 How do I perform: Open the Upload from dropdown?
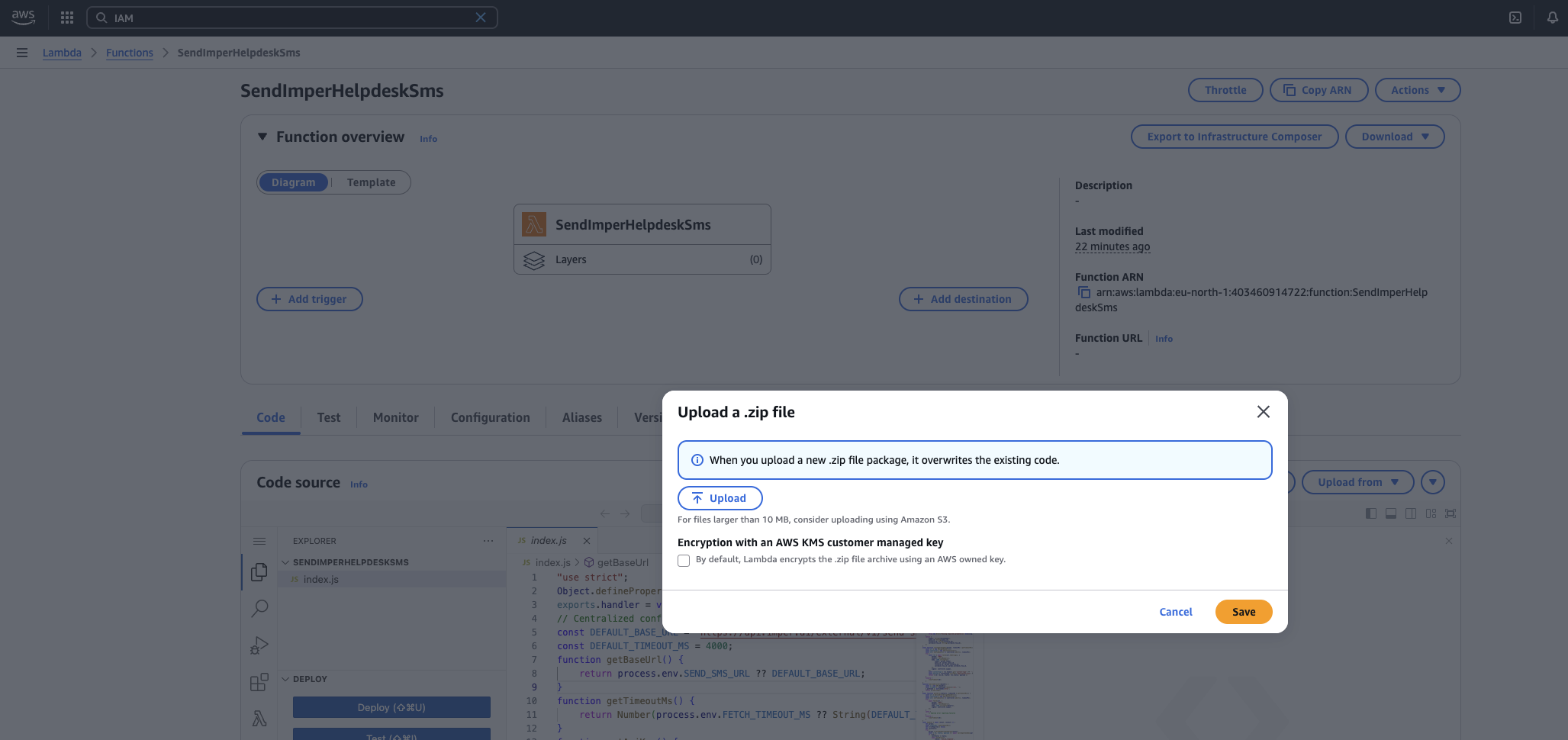tap(1358, 482)
